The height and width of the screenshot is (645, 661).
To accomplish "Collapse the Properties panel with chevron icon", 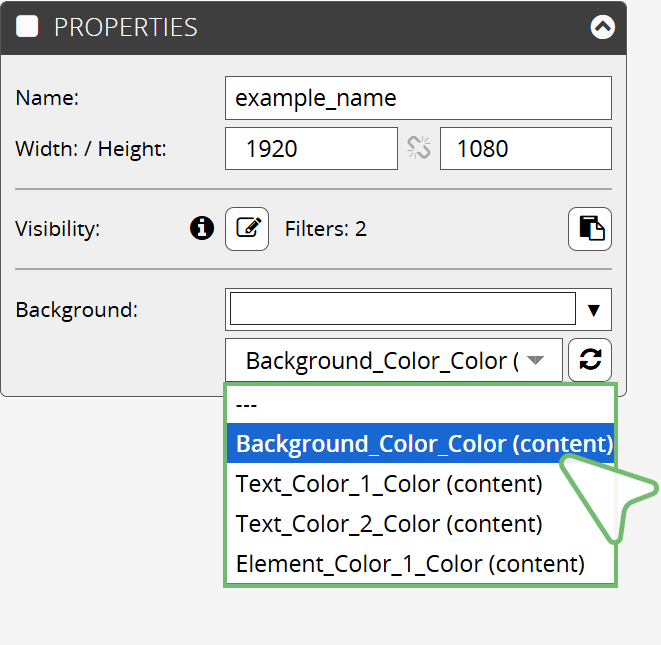I will click(602, 27).
